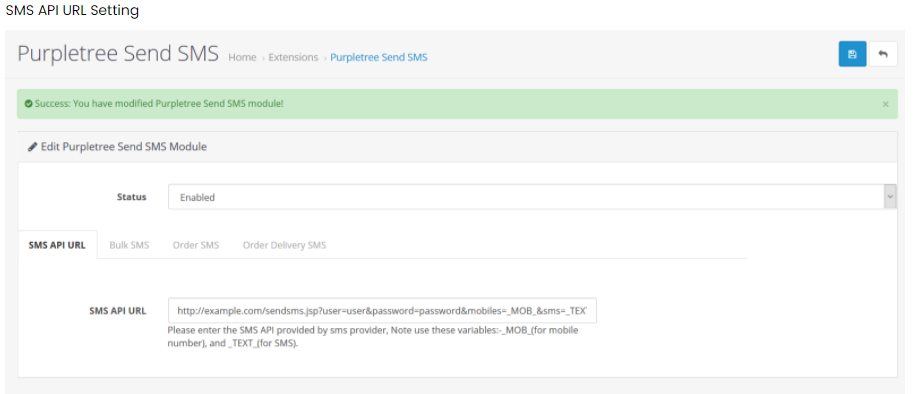Open the Order Delivery SMS tab

pos(284,245)
